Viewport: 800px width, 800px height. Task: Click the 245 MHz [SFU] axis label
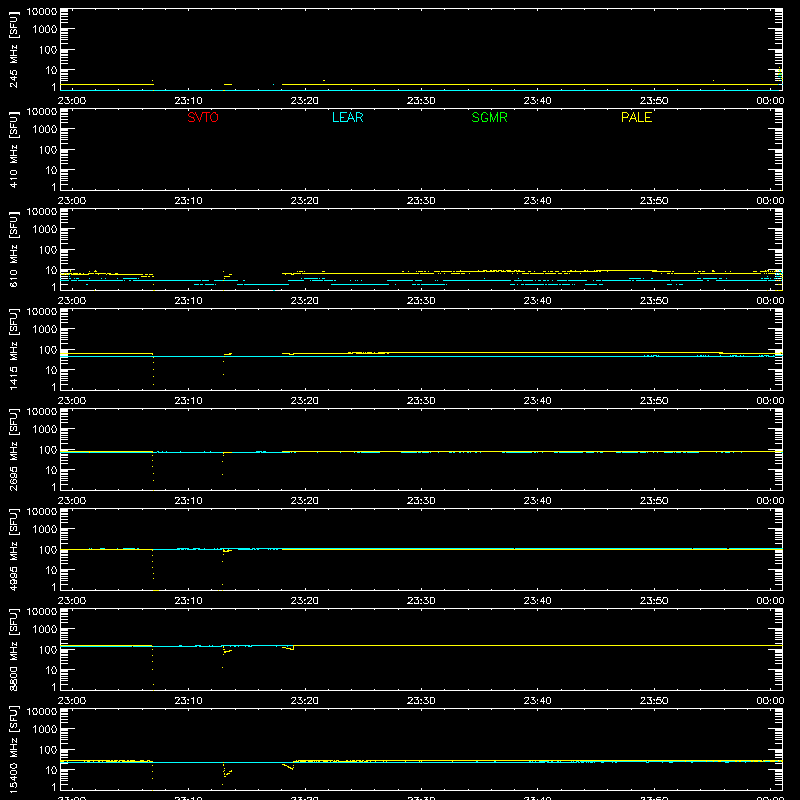[x=13, y=49]
